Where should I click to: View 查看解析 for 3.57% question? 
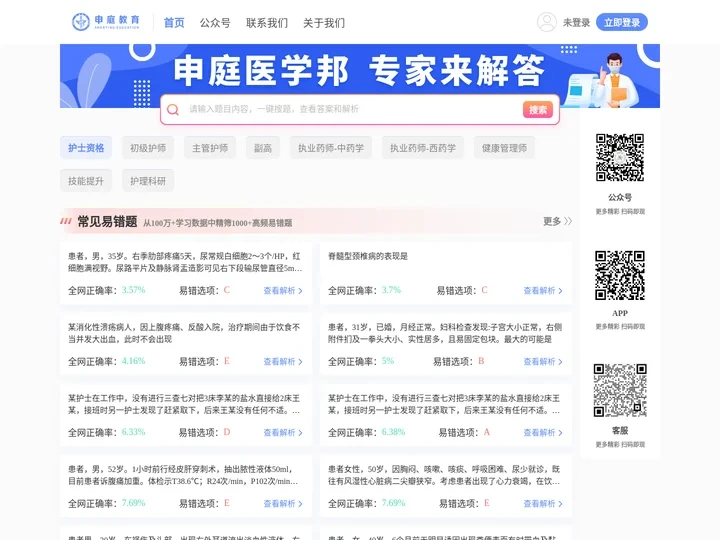(283, 291)
